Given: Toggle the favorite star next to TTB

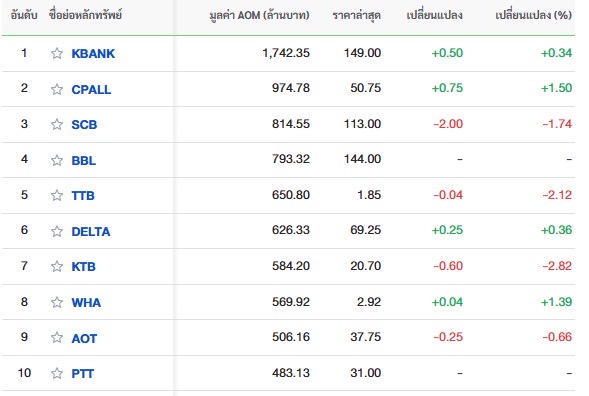Looking at the screenshot, I should (57, 195).
